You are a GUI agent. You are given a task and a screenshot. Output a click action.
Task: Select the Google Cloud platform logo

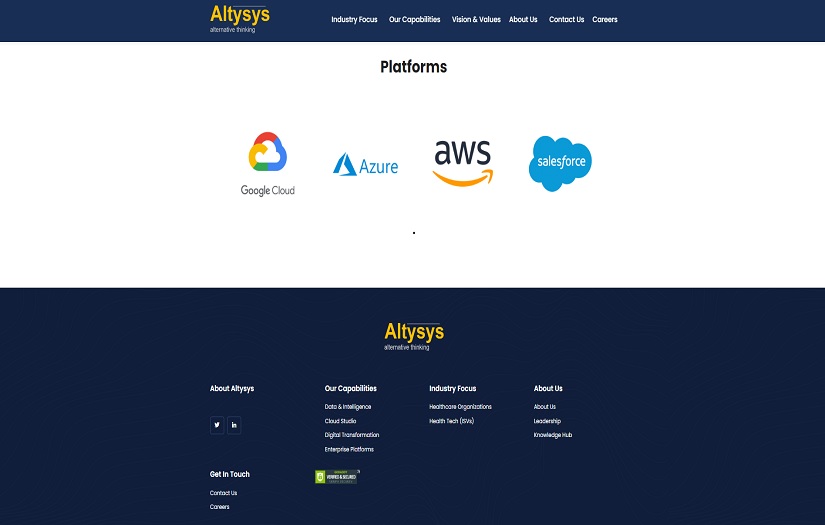(268, 164)
